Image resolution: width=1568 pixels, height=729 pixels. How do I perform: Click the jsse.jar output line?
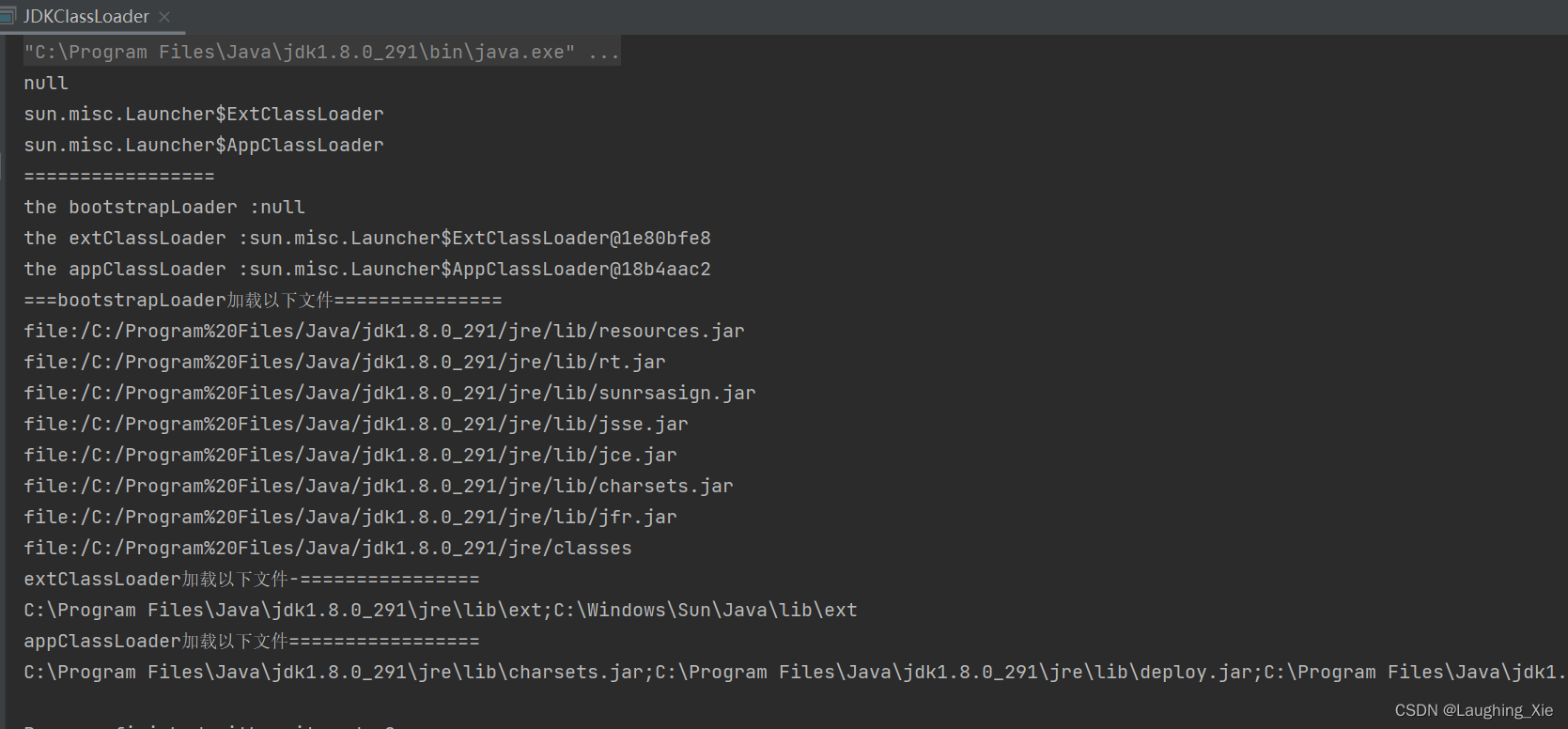tap(355, 424)
